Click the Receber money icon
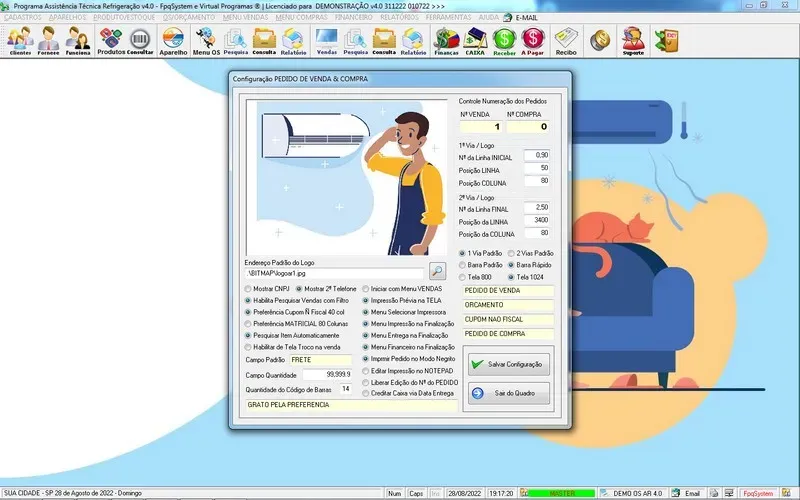Screen dimensions: 800x500 coord(504,41)
